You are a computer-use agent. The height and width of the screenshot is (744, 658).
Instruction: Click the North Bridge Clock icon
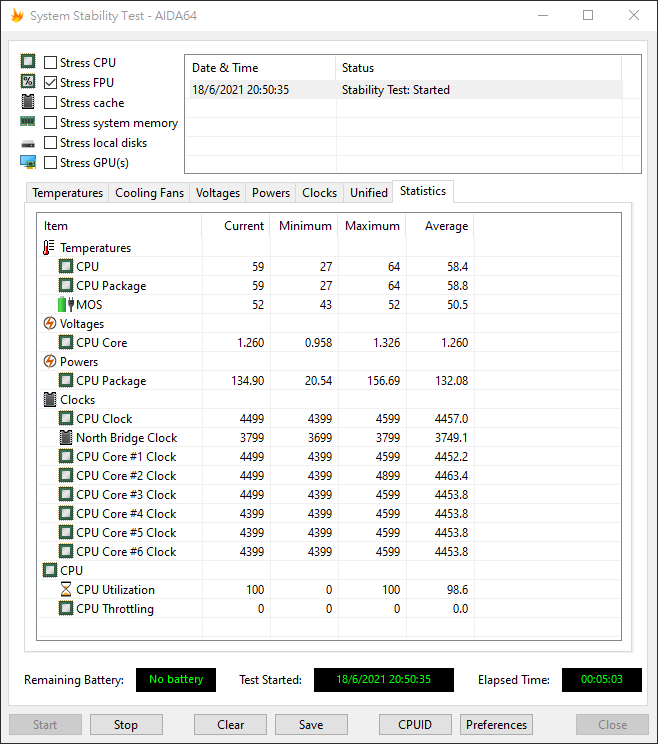(x=66, y=437)
